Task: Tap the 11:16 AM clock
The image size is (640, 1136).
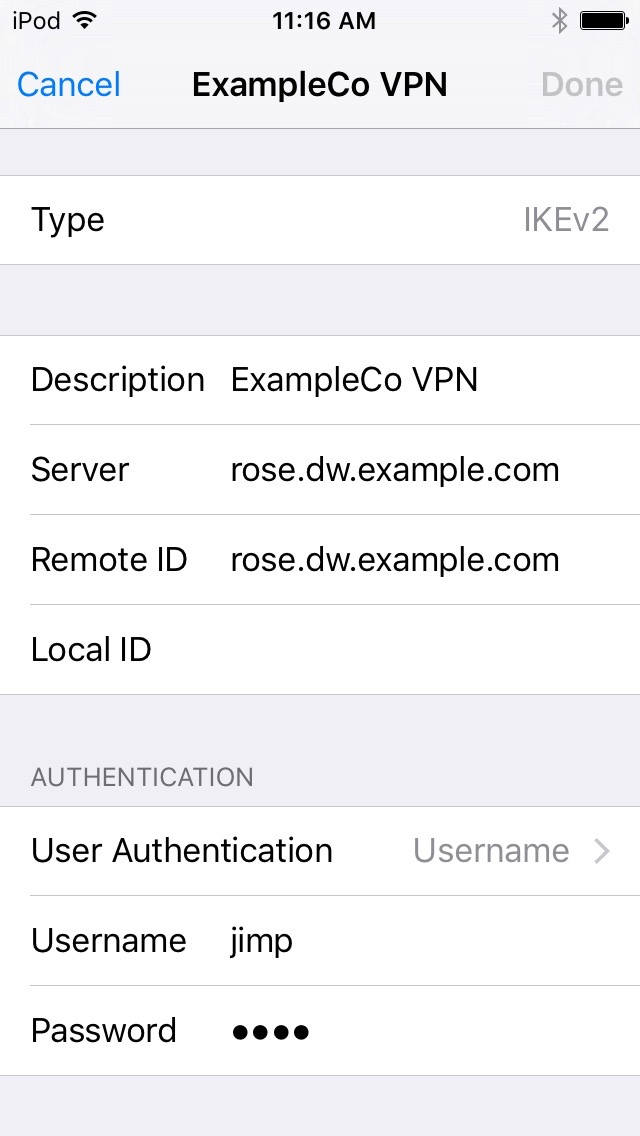Action: tap(323, 21)
